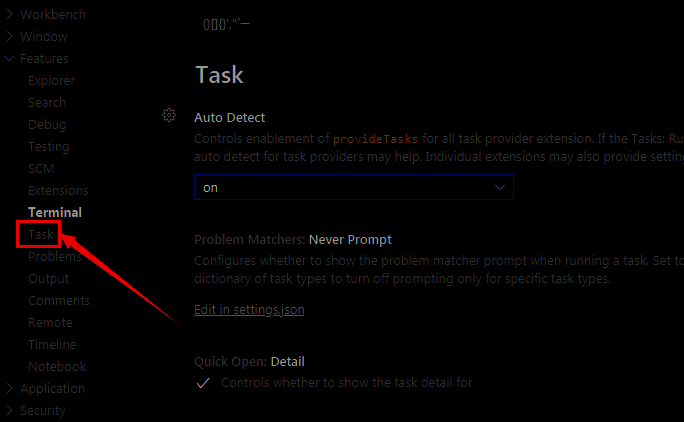Go to the Search settings category

point(47,103)
